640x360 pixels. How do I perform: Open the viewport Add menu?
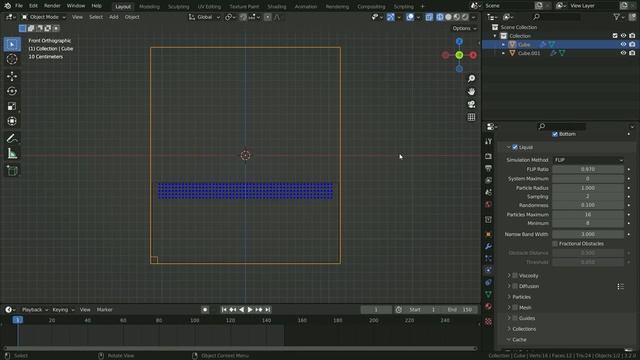[113, 17]
